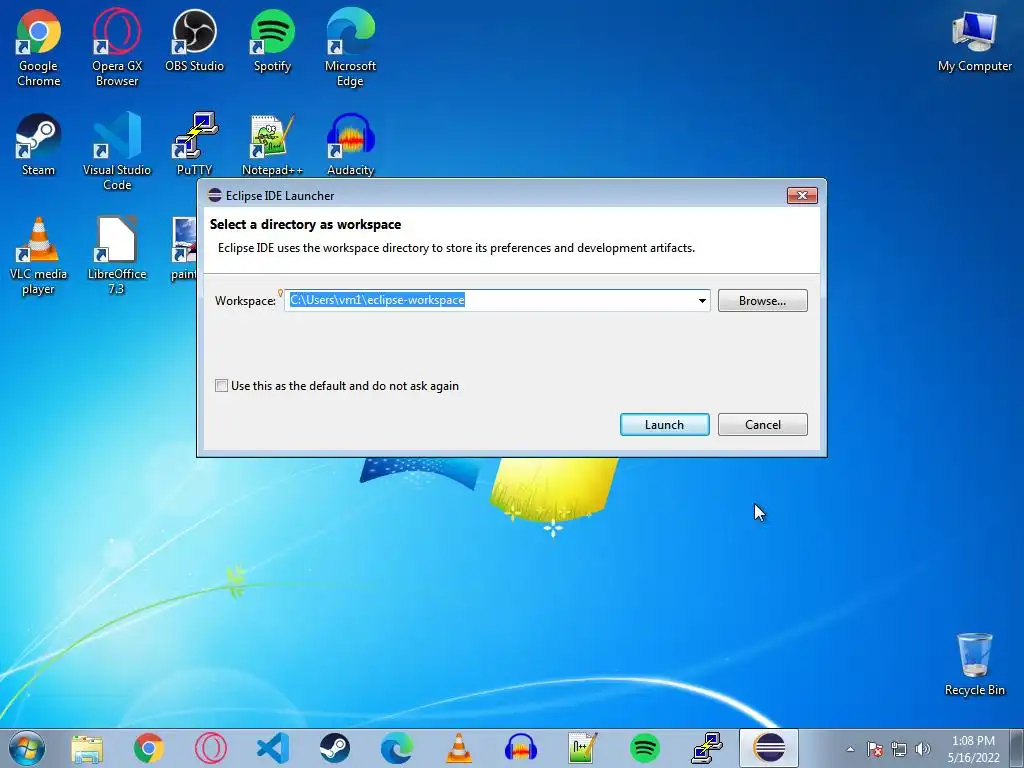Select Audacity desktop shortcut
The width and height of the screenshot is (1024, 768).
pyautogui.click(x=350, y=144)
